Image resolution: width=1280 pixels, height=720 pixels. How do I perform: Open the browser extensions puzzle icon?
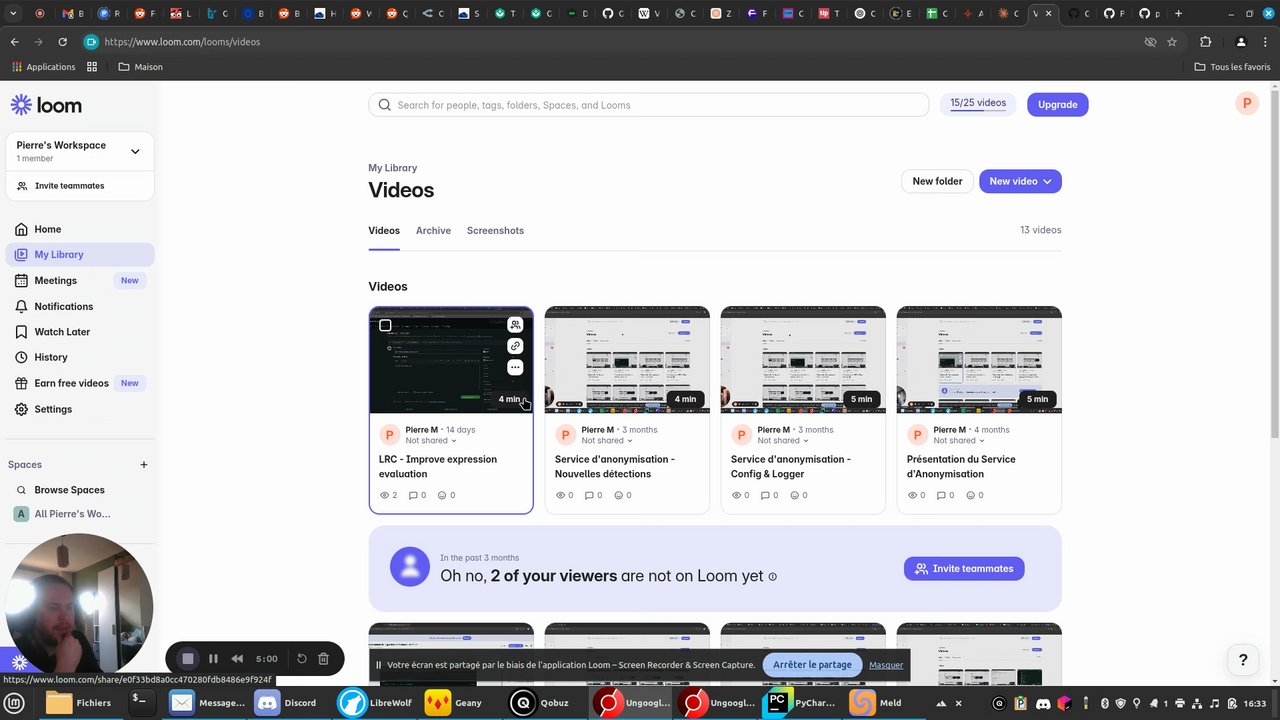click(1205, 42)
